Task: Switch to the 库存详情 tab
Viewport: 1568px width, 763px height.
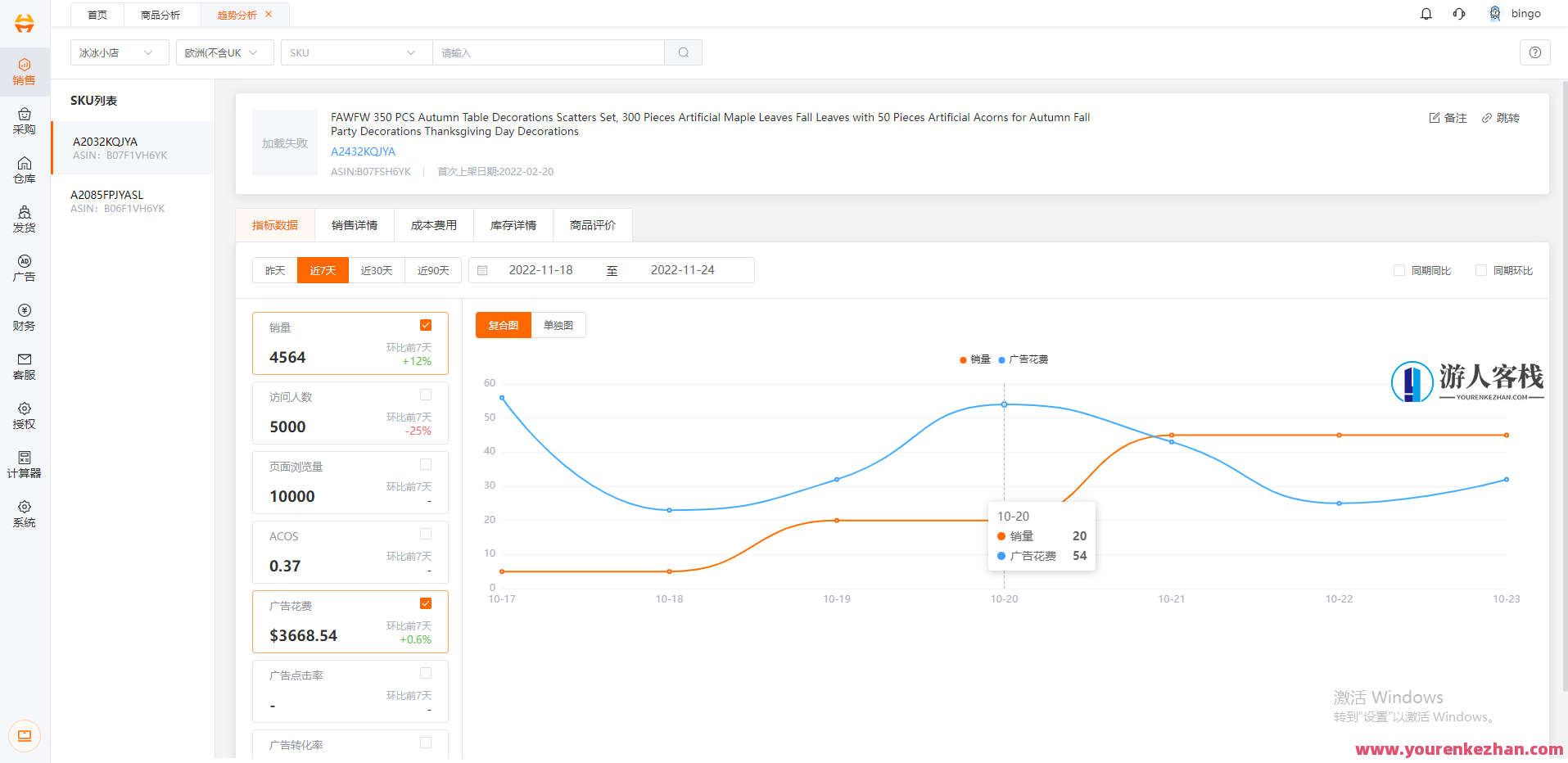Action: pyautogui.click(x=513, y=225)
